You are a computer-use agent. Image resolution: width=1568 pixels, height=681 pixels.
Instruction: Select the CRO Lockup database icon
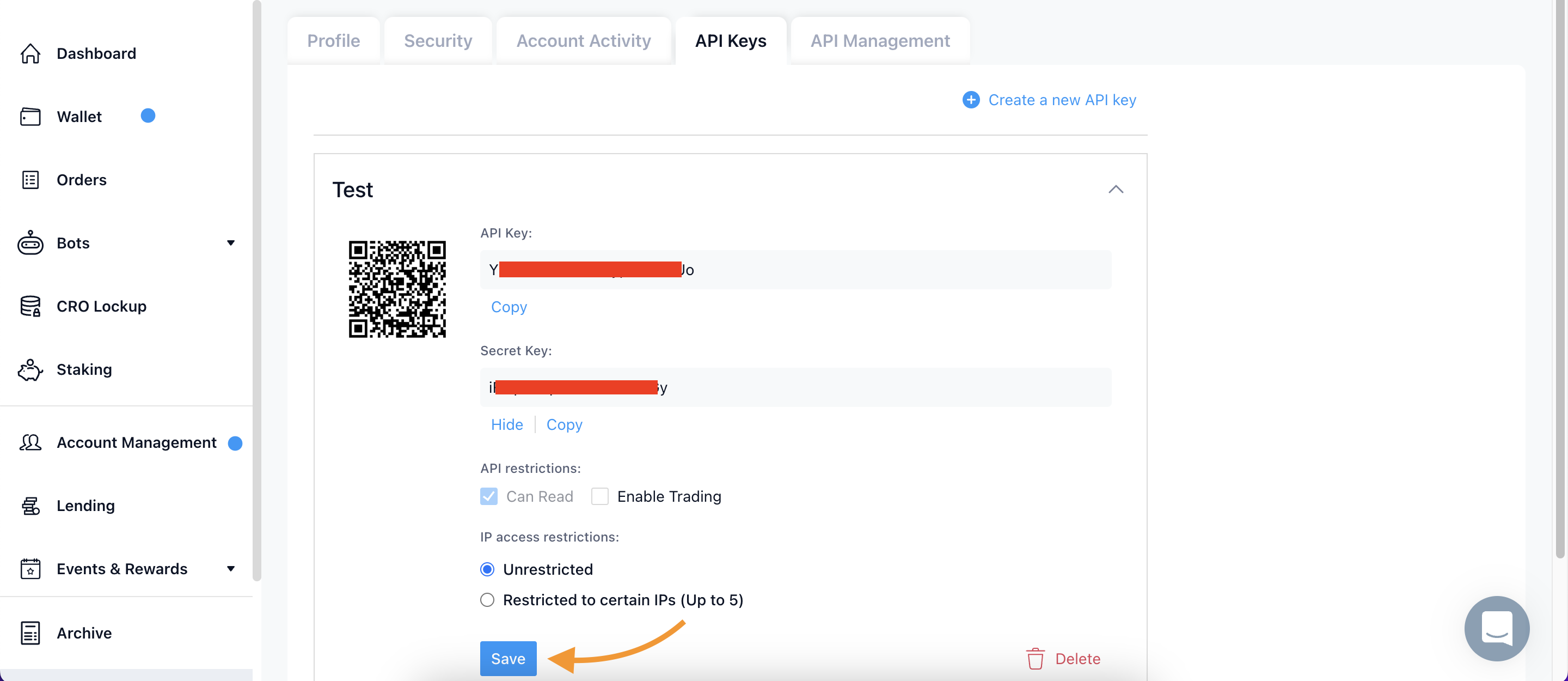click(x=30, y=306)
